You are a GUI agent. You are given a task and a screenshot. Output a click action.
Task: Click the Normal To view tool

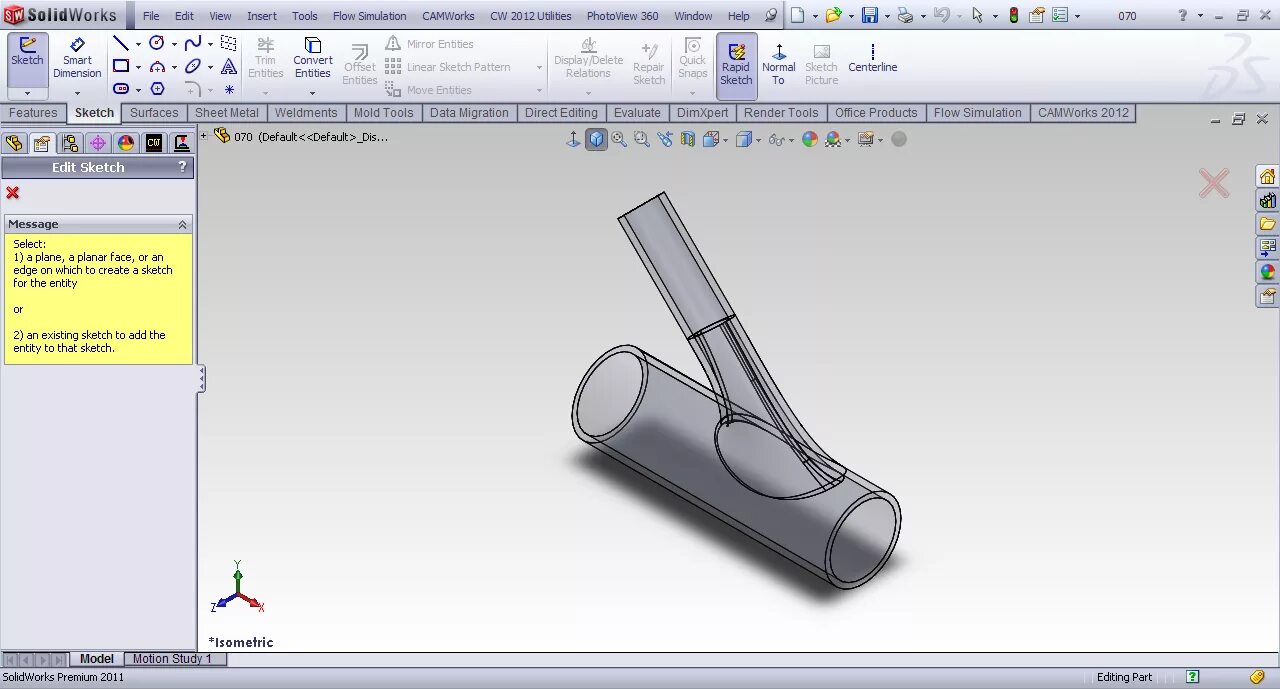(778, 64)
